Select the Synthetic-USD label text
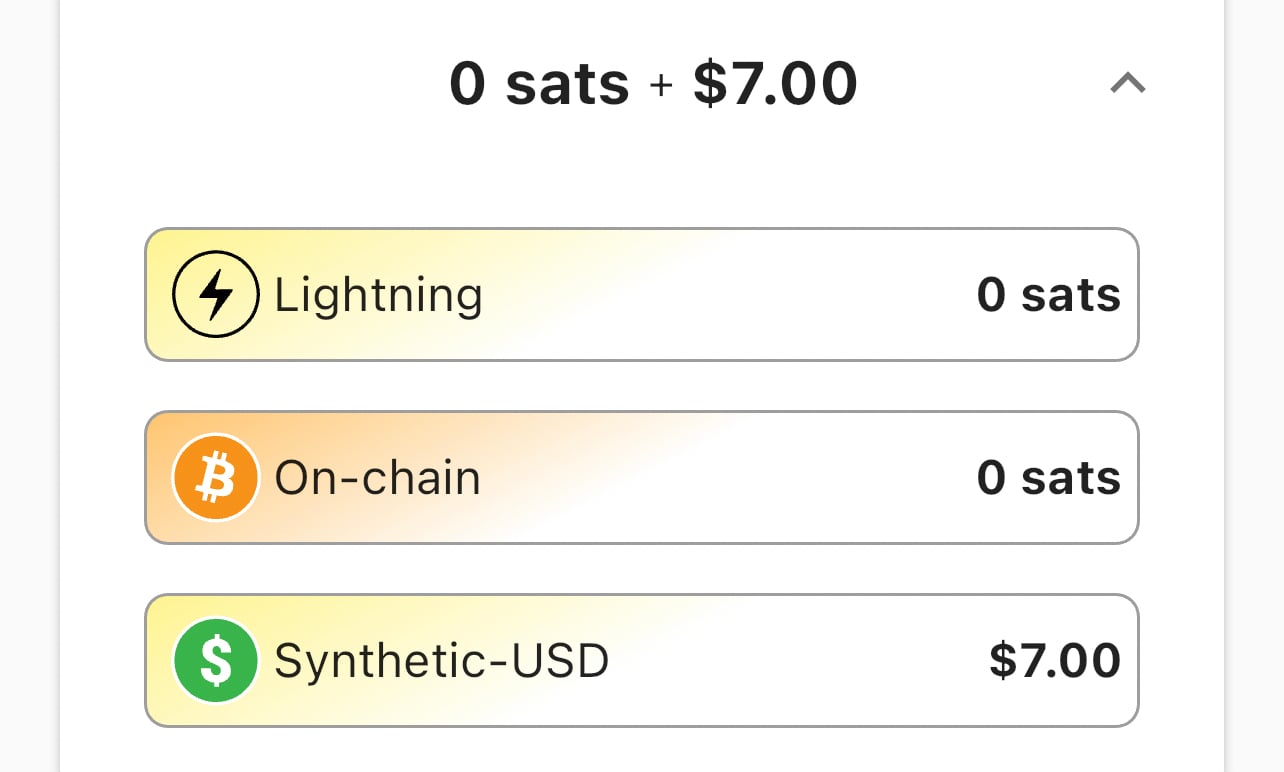 tap(441, 661)
